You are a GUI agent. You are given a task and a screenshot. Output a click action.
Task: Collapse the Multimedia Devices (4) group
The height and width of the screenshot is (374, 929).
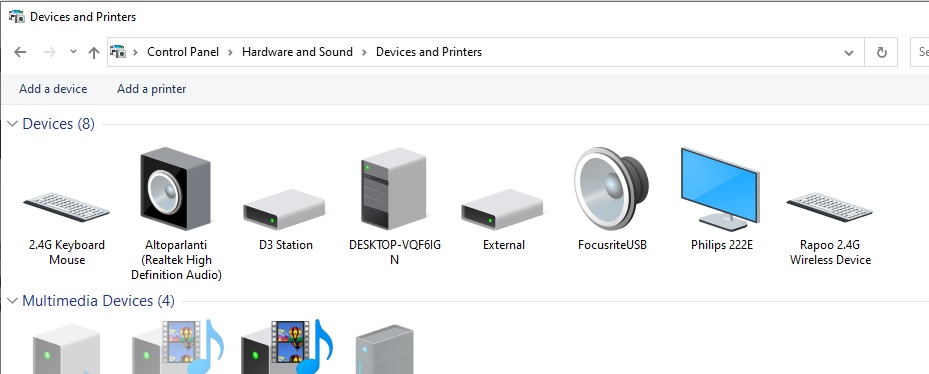[x=12, y=301]
